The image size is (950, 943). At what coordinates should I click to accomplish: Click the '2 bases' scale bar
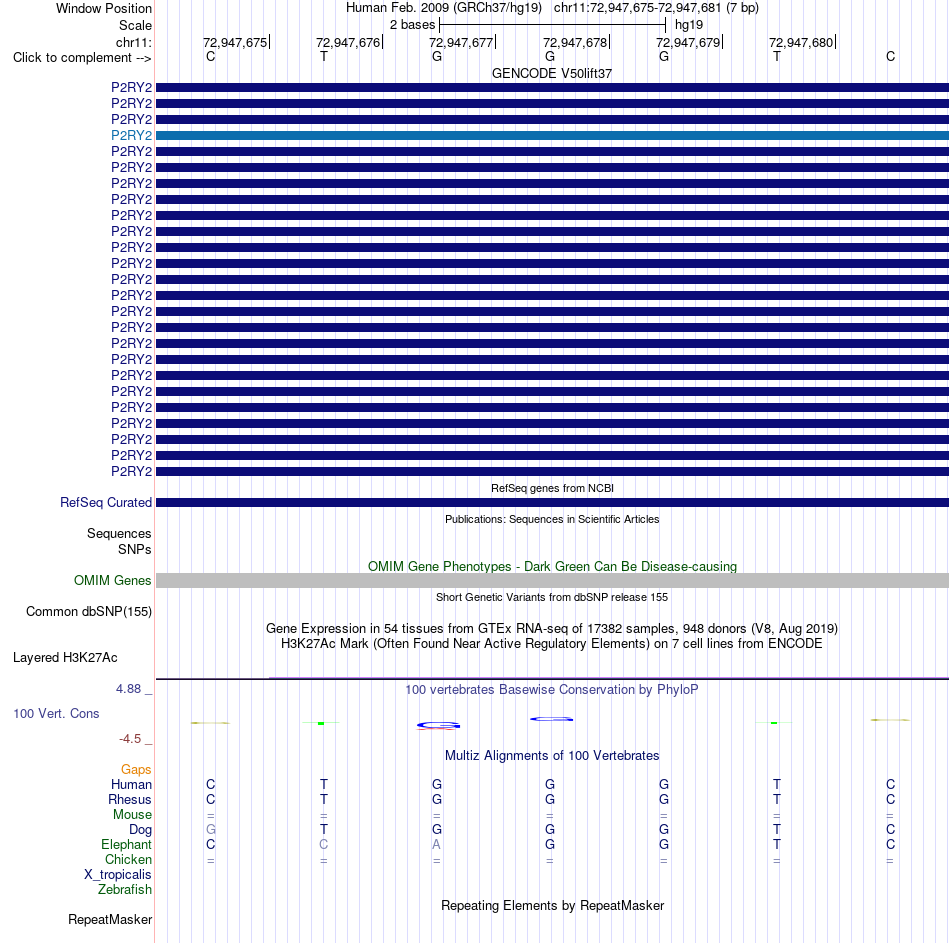tap(552, 25)
